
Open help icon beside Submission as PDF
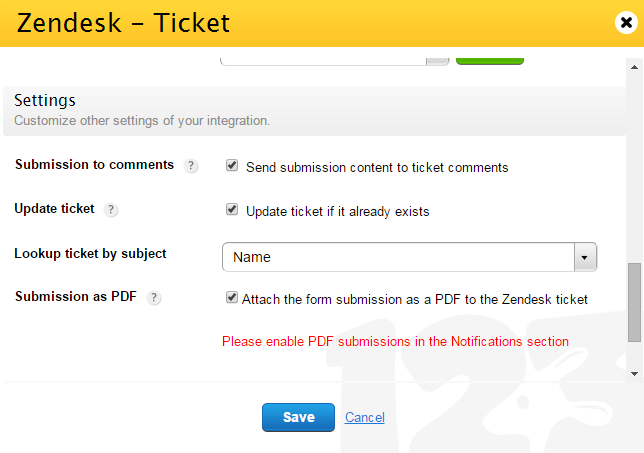[x=154, y=297]
